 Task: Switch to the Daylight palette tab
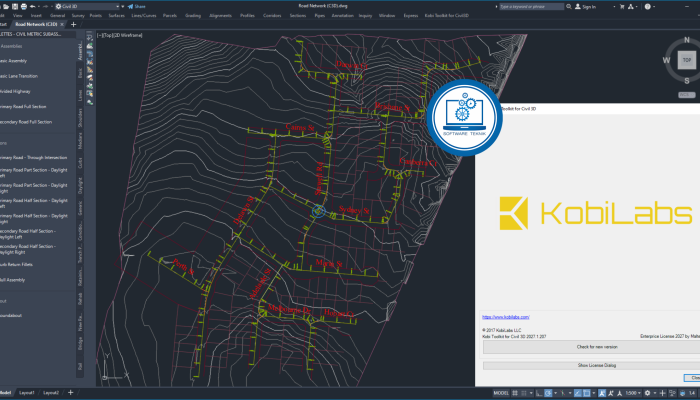pyautogui.click(x=80, y=185)
